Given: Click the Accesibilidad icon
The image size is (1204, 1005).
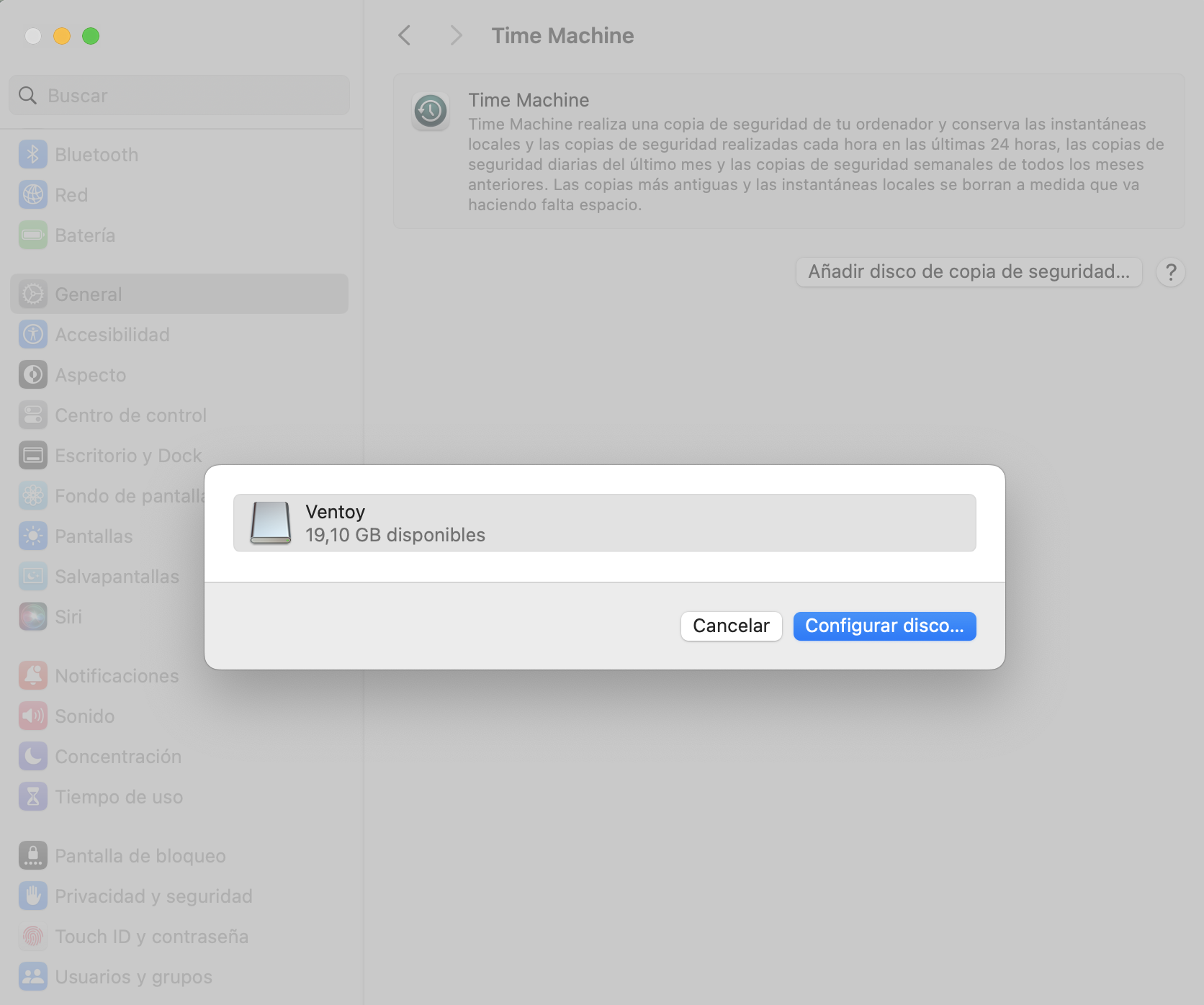Looking at the screenshot, I should click(x=33, y=335).
